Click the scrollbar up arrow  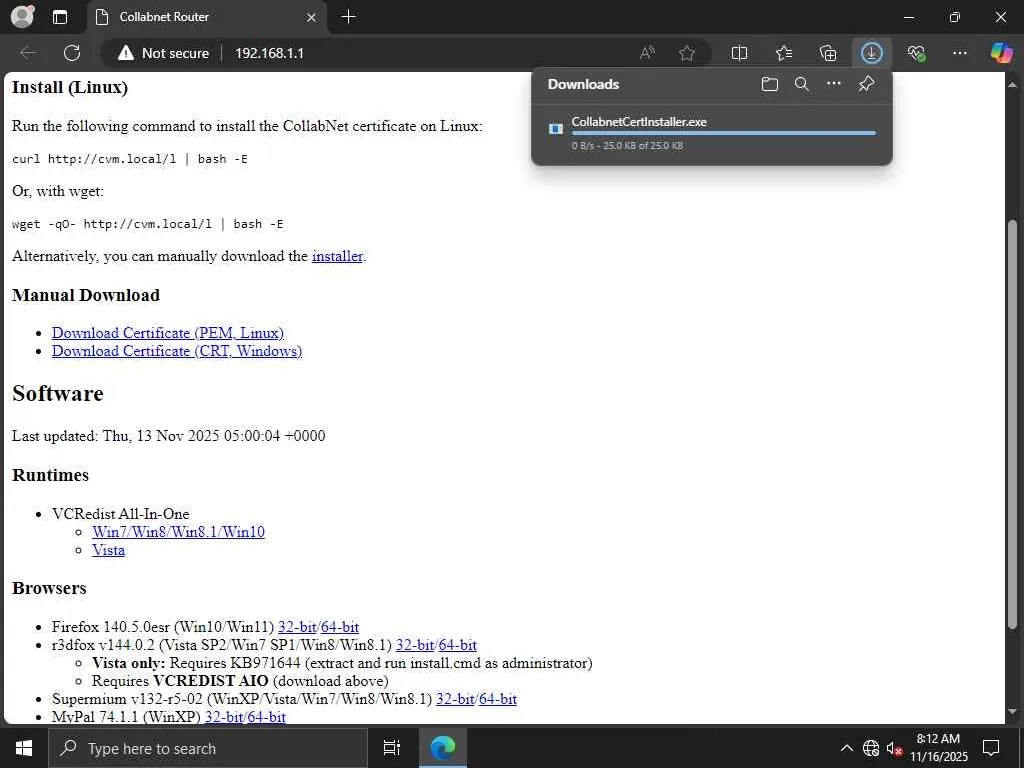(1012, 84)
